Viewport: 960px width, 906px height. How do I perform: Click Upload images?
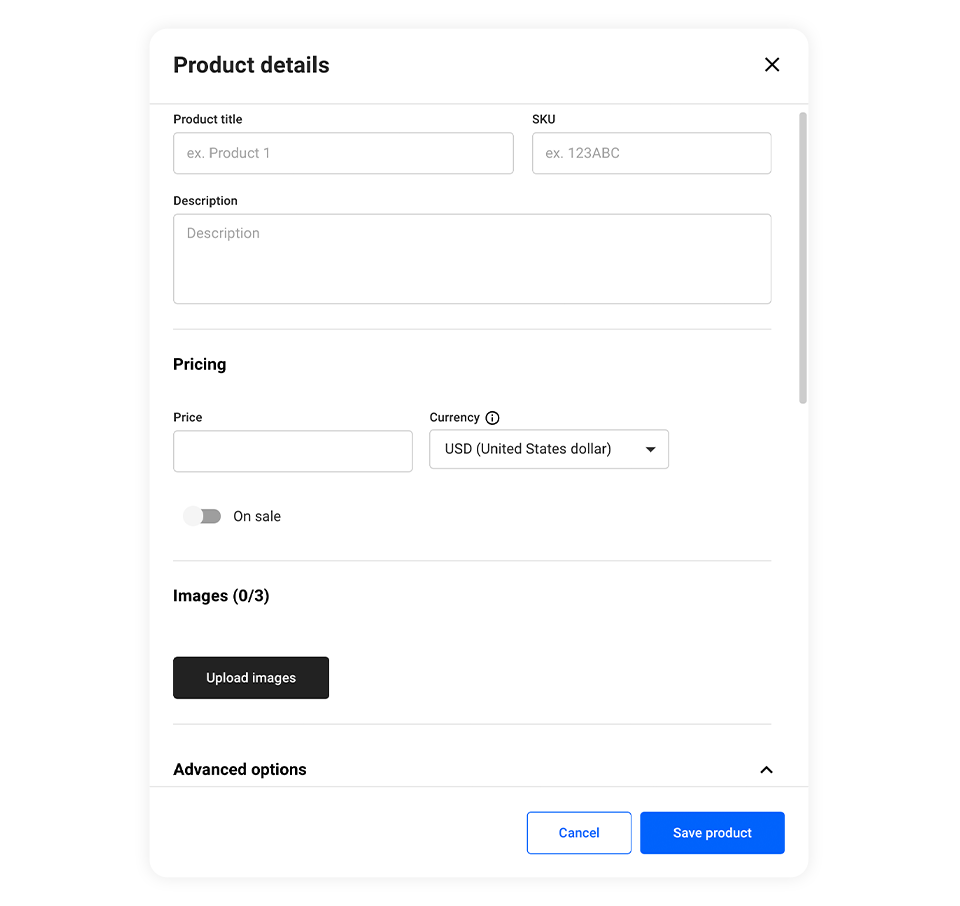(x=250, y=677)
